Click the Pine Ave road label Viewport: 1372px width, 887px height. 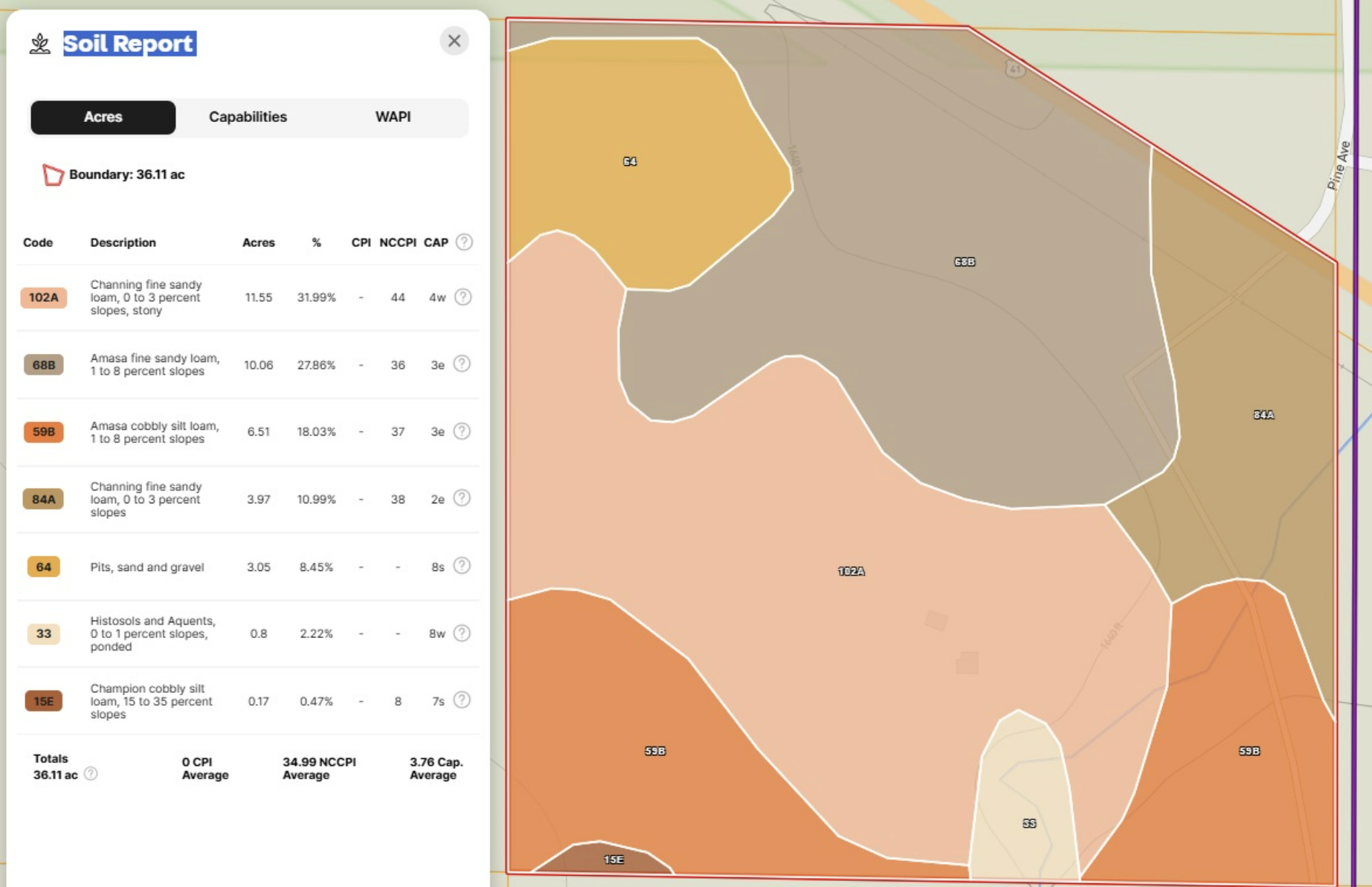pyautogui.click(x=1339, y=165)
